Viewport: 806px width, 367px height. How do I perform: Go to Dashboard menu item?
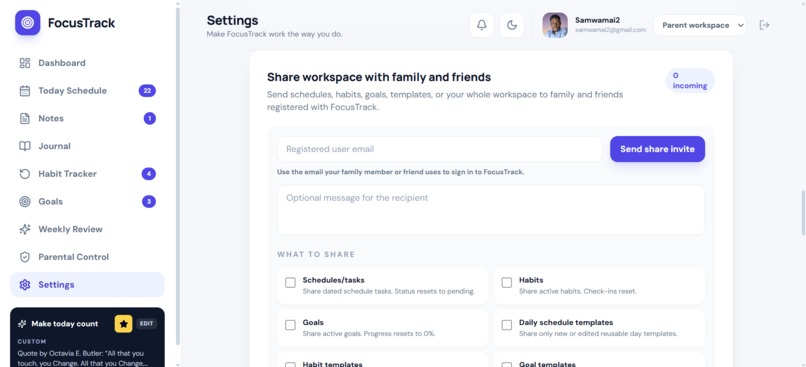click(x=87, y=63)
